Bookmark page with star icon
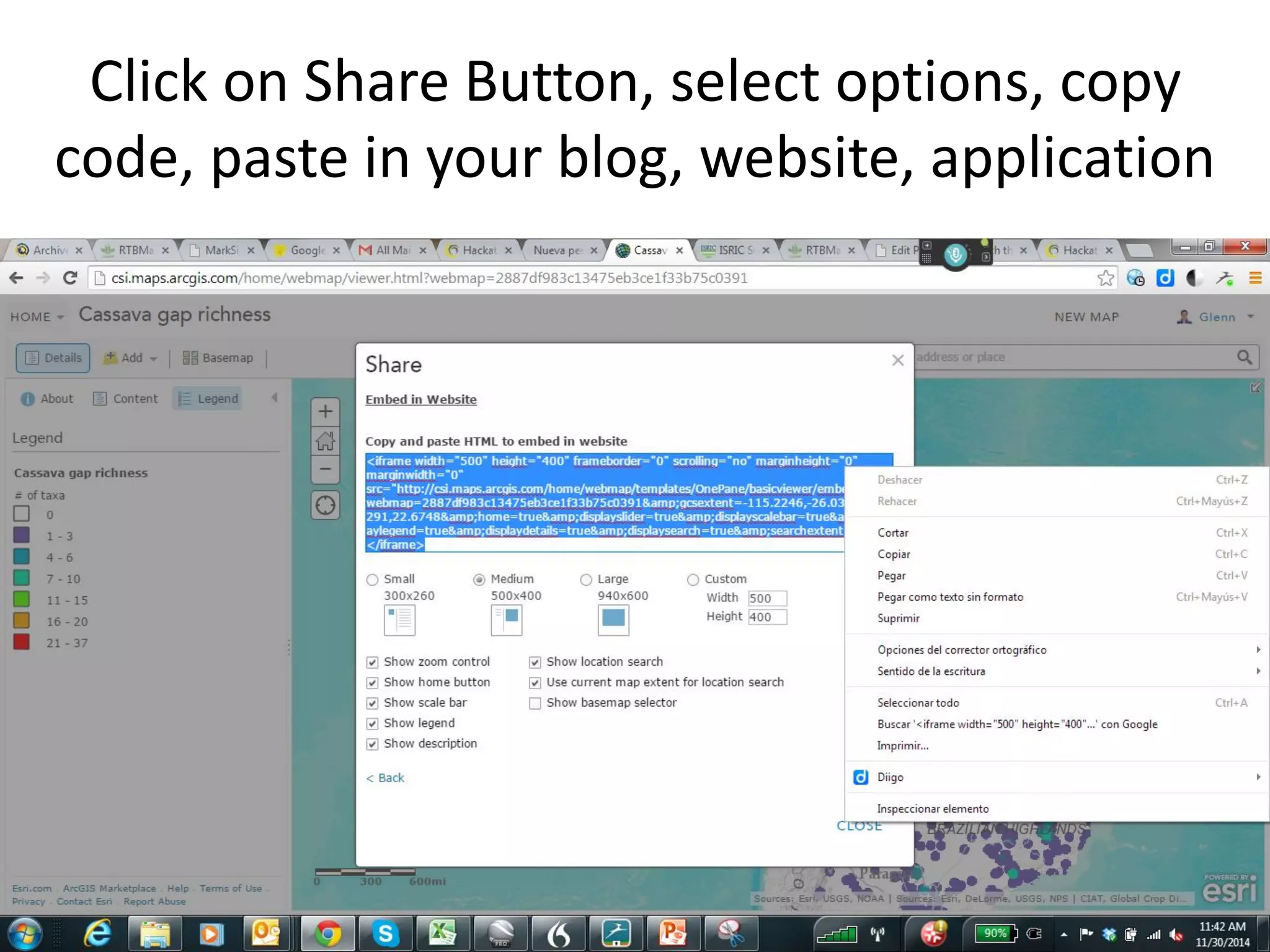 1105,278
